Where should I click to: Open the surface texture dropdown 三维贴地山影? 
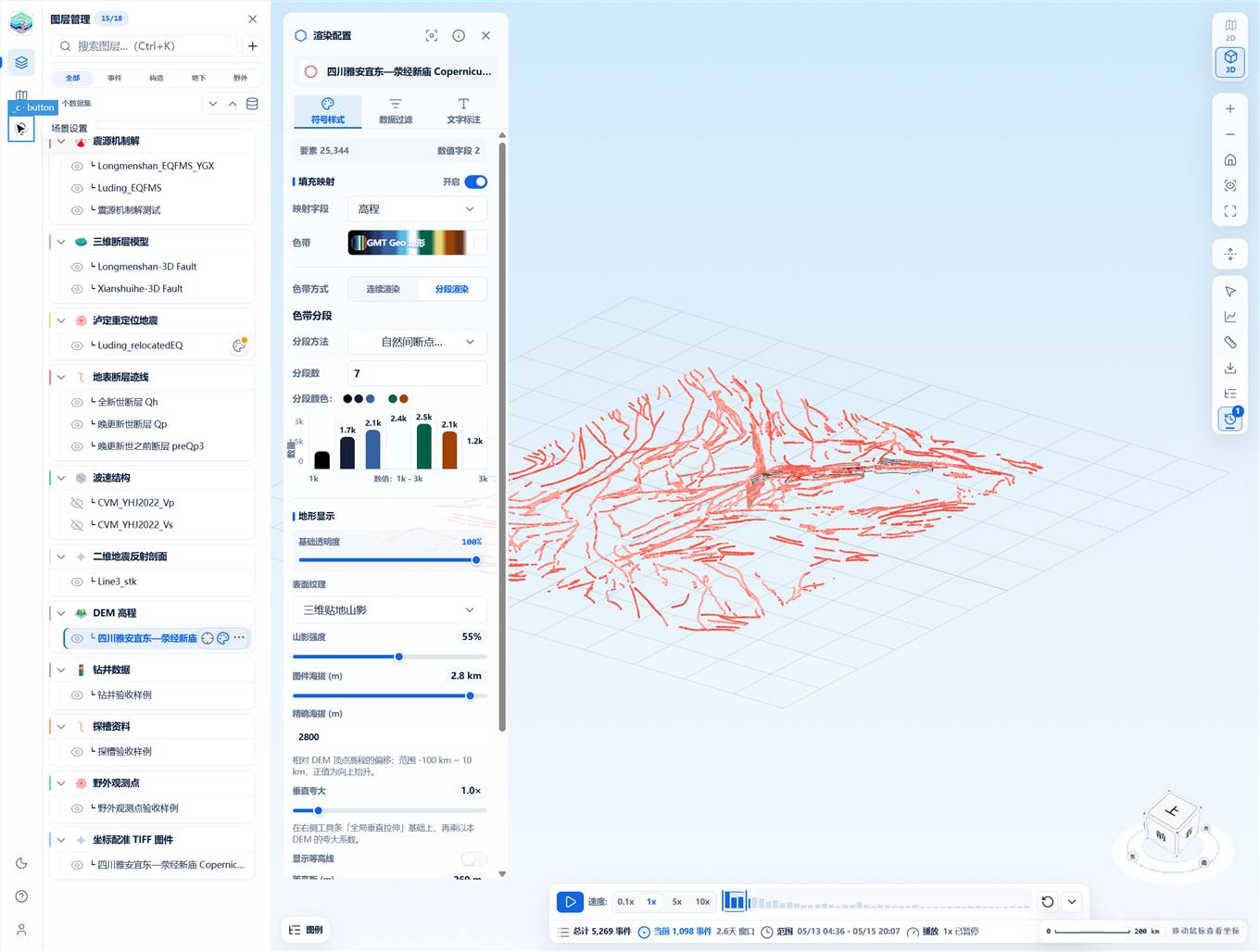click(x=390, y=609)
